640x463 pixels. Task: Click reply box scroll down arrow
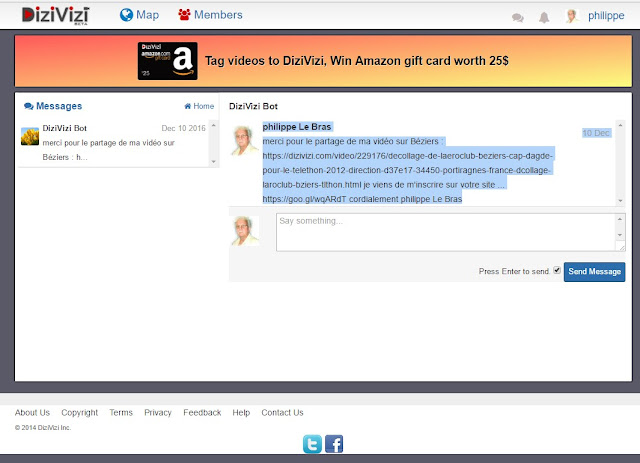pyautogui.click(x=620, y=235)
